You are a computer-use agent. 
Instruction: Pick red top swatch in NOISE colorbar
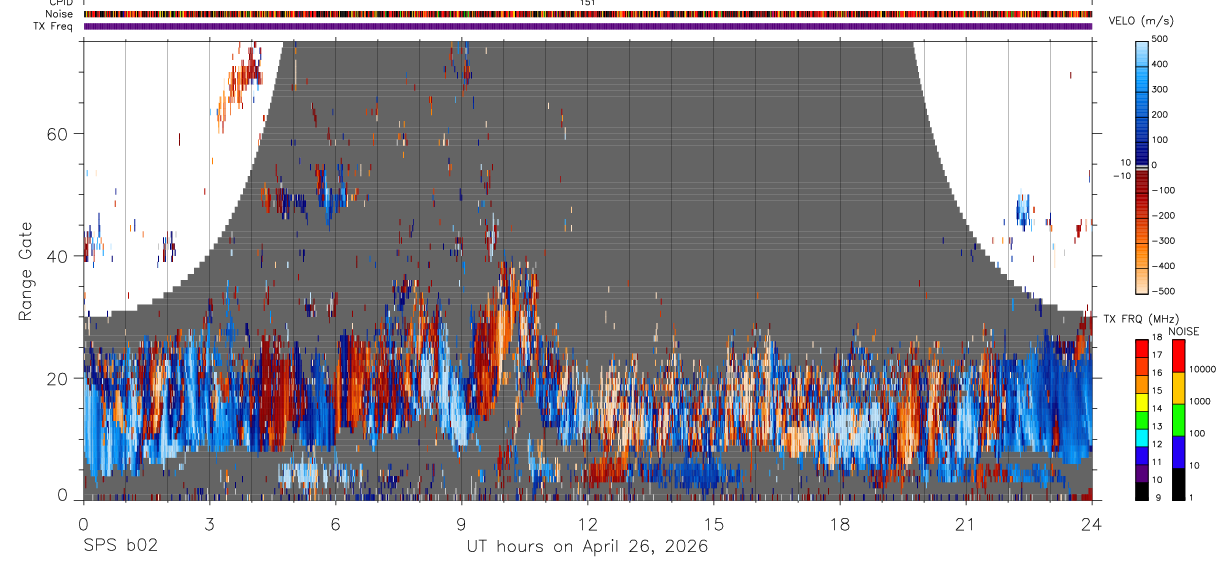(1178, 355)
